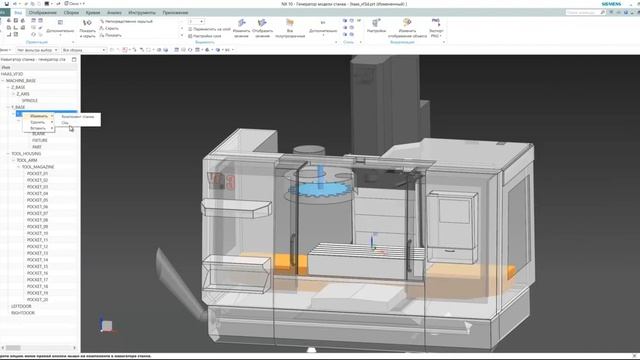640x360 pixels.
Task: Switch to the Инструменты ribbon tab
Action: [142, 13]
